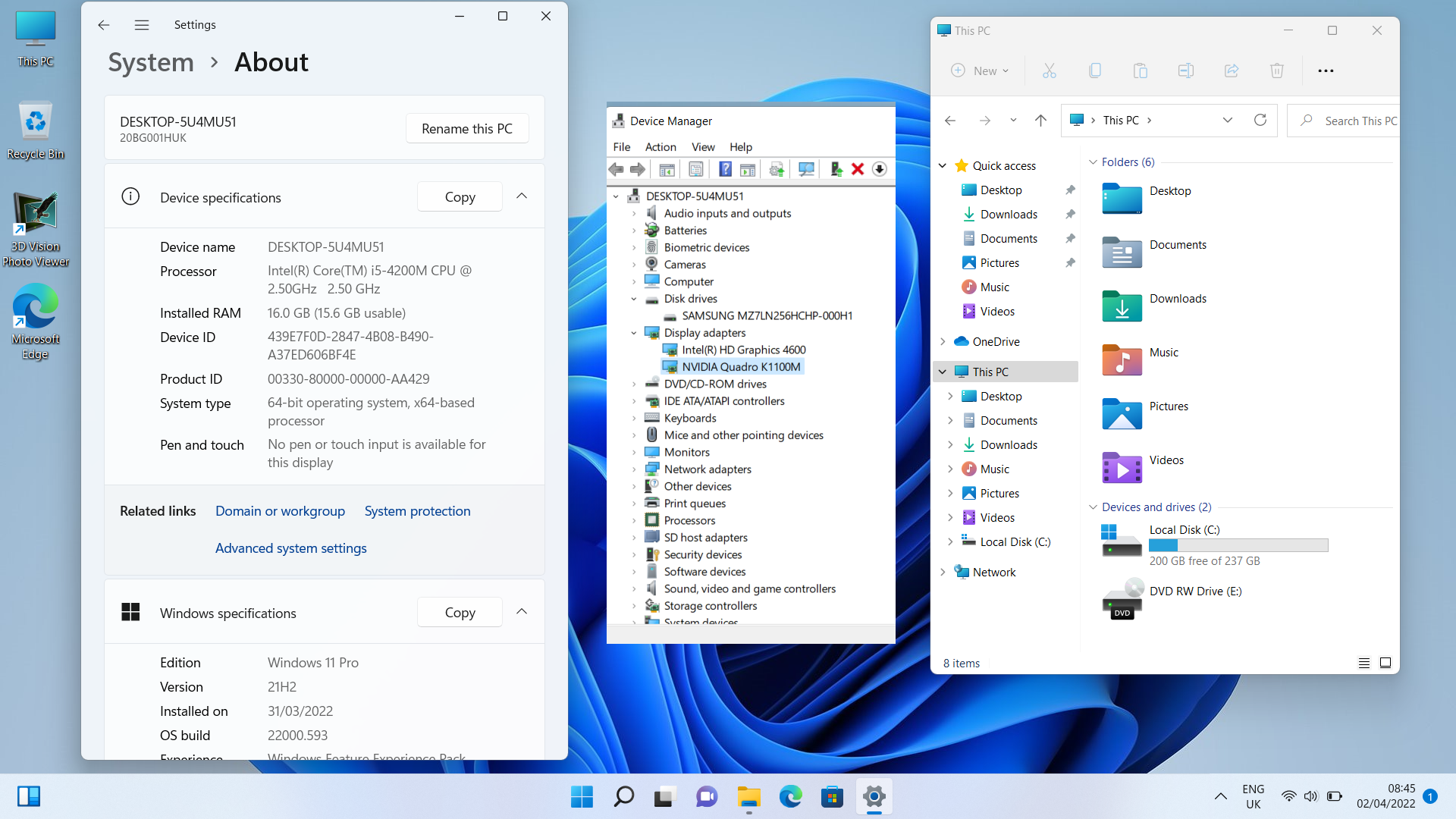
Task: Select the Downloads folder tile in This PC
Action: [1155, 306]
